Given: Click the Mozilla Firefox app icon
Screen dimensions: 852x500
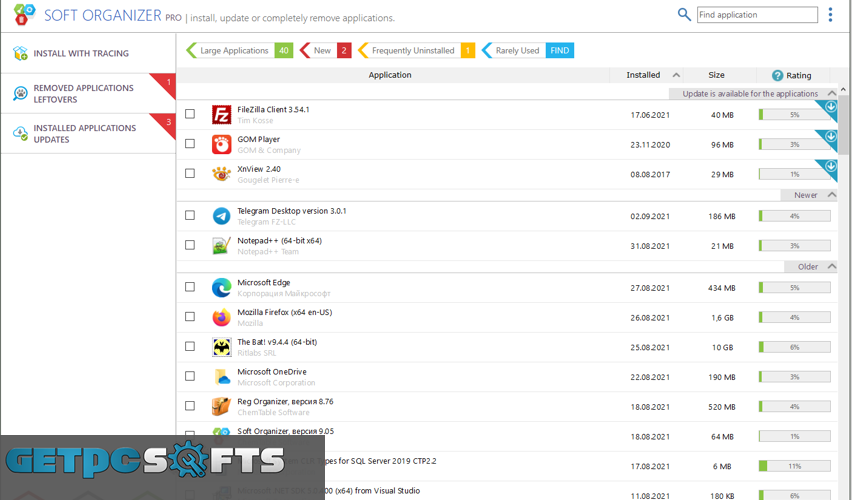Looking at the screenshot, I should point(221,317).
